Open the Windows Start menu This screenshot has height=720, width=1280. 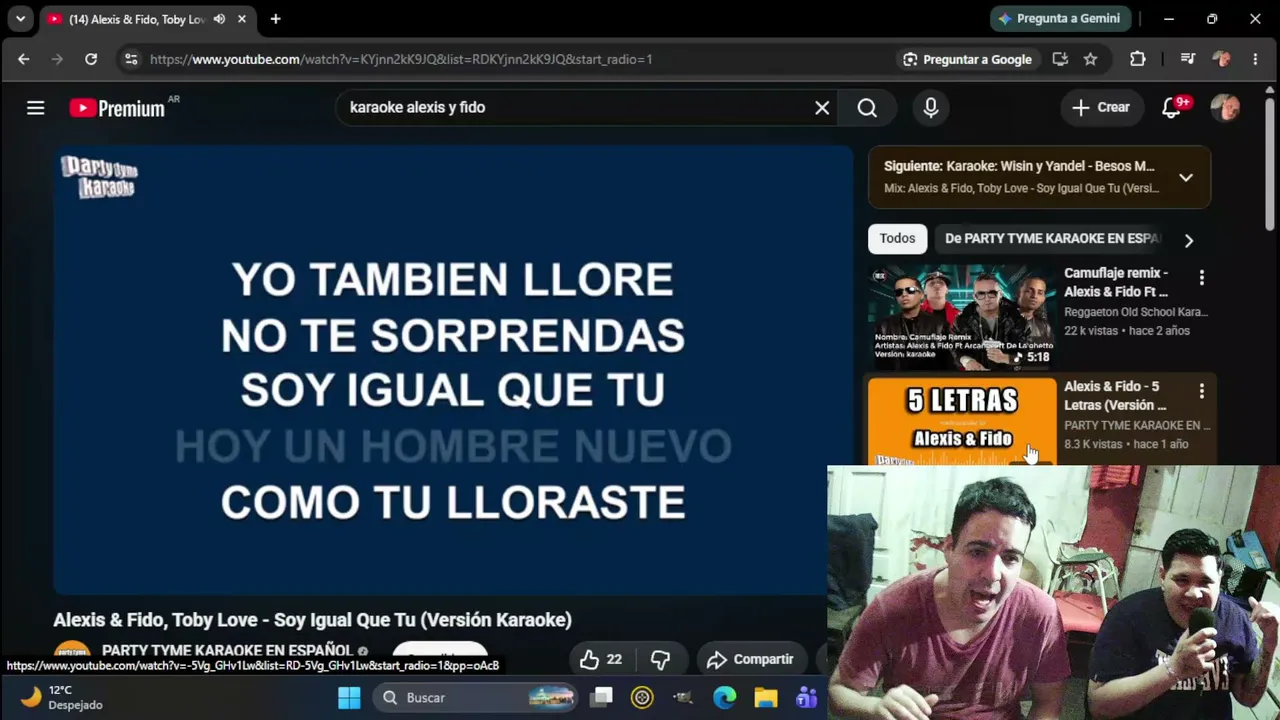click(349, 697)
